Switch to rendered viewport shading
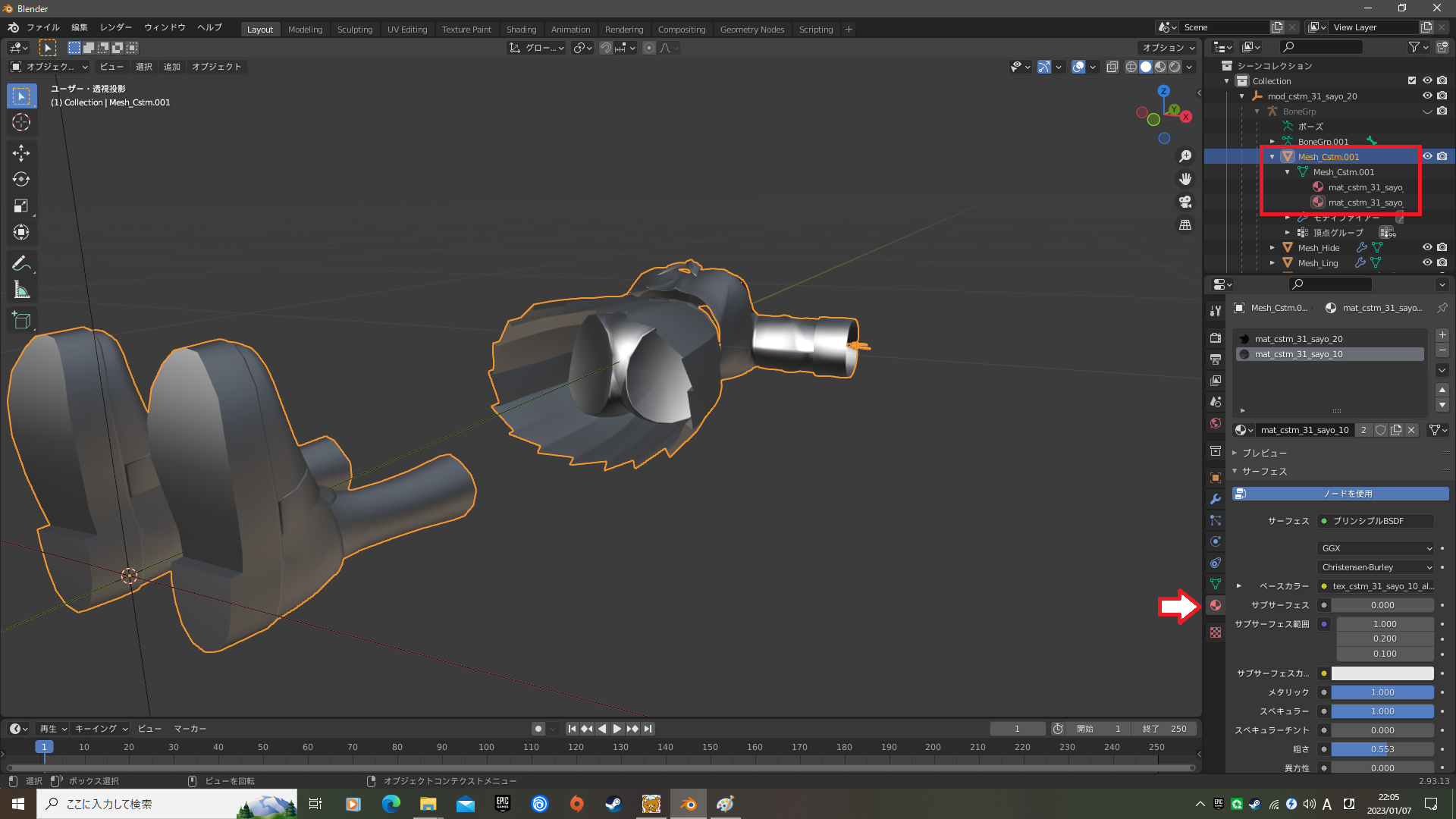 click(1175, 67)
